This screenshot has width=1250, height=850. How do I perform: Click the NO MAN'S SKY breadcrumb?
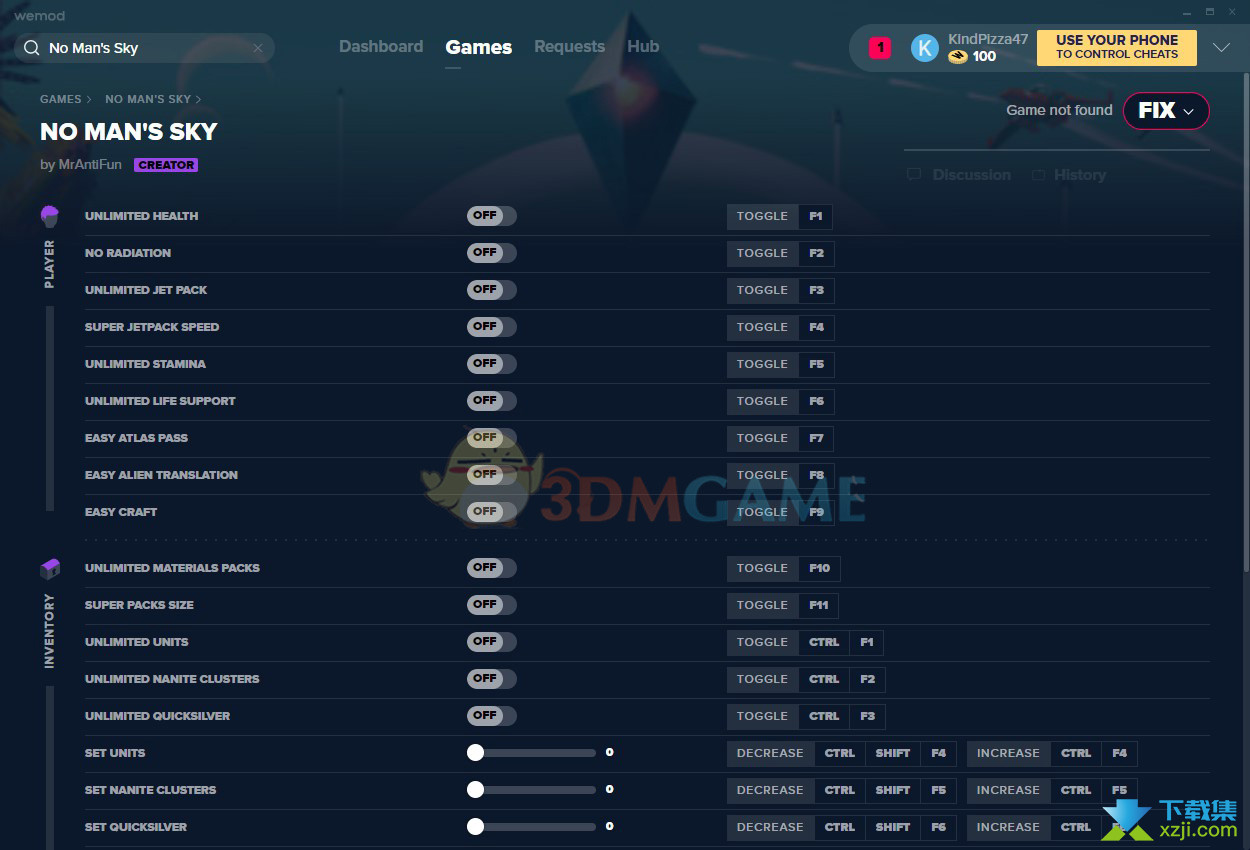coord(148,99)
